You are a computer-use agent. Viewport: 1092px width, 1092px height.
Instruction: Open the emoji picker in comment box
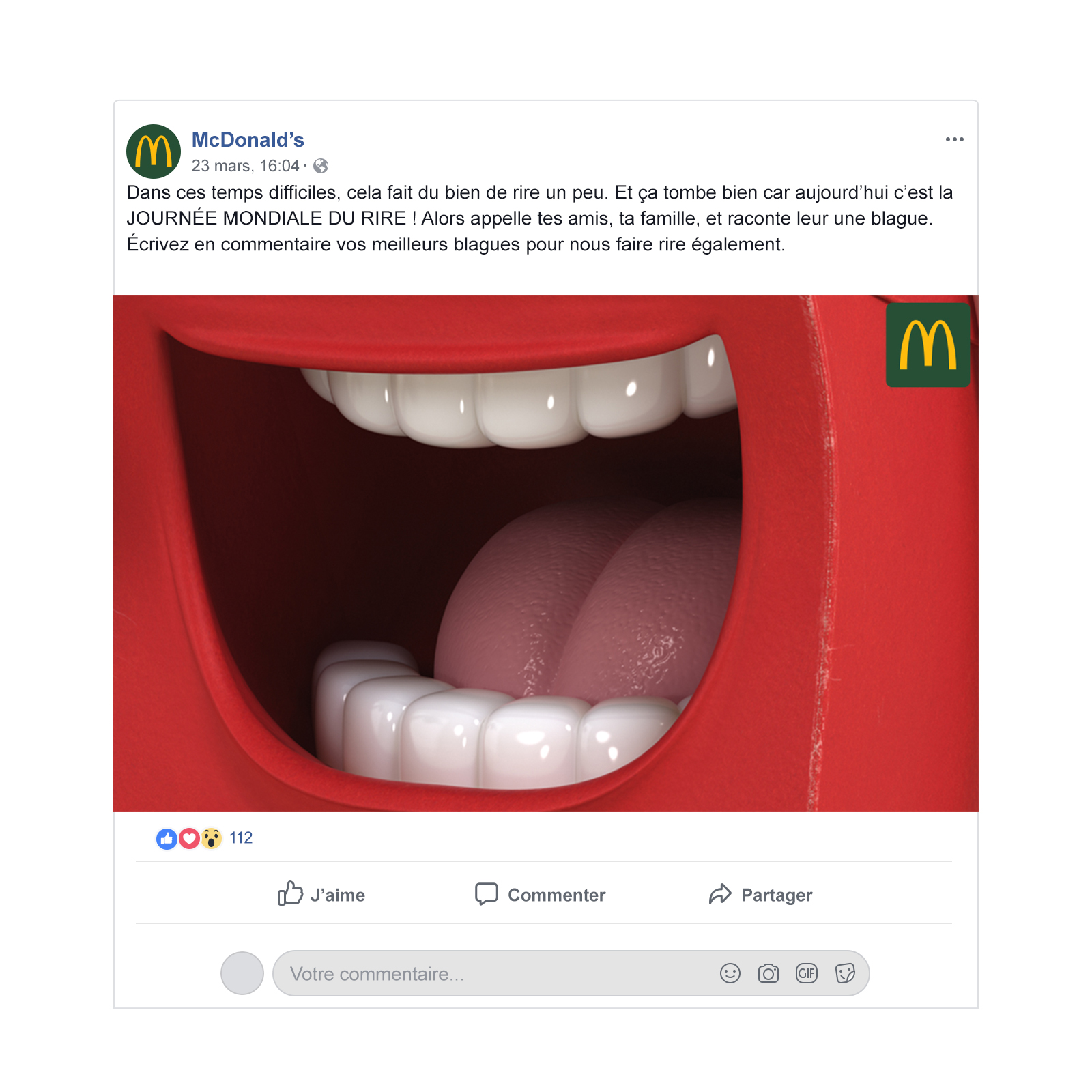730,973
